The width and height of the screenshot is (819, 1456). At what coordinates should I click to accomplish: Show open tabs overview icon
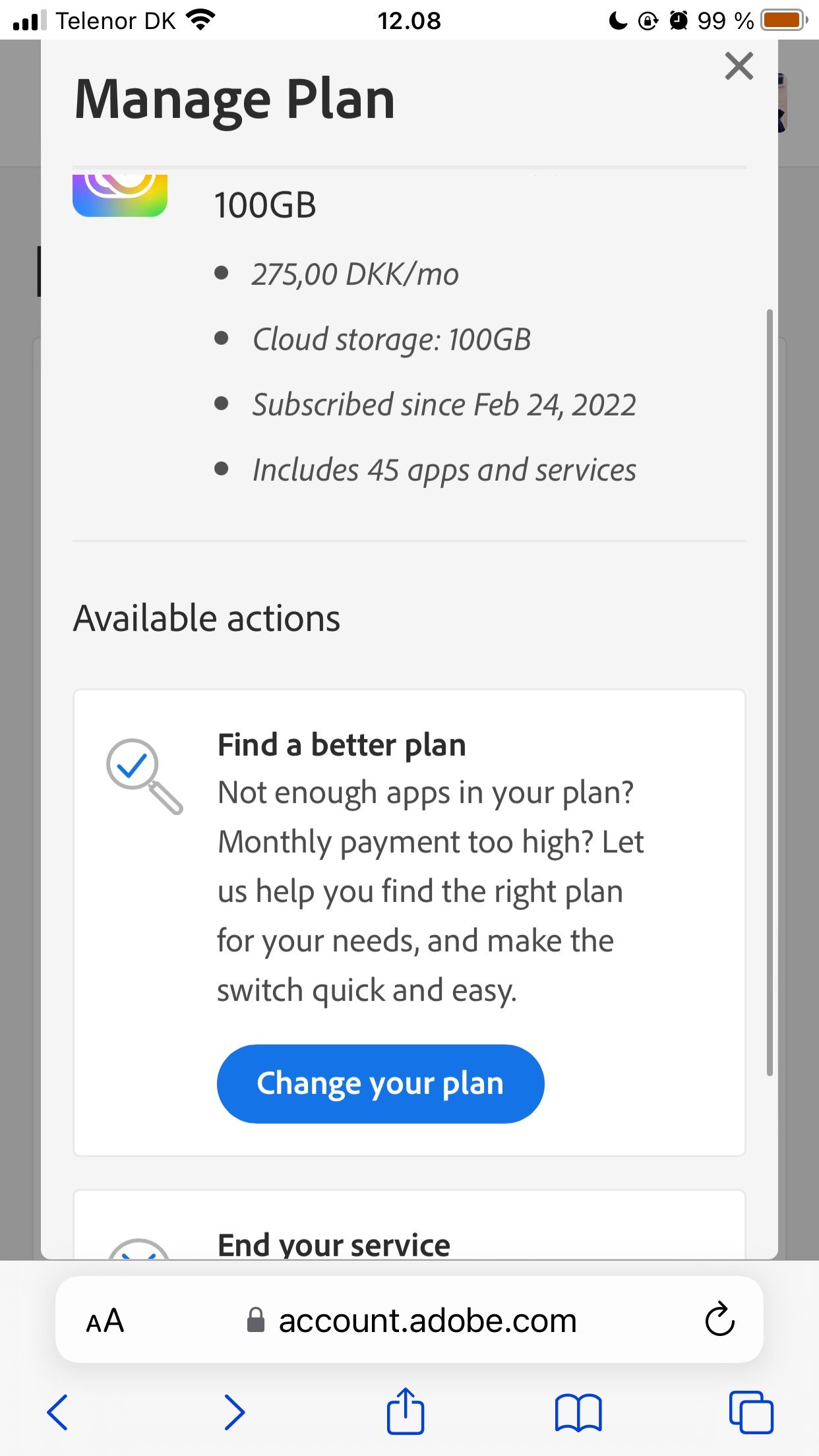point(751,1412)
